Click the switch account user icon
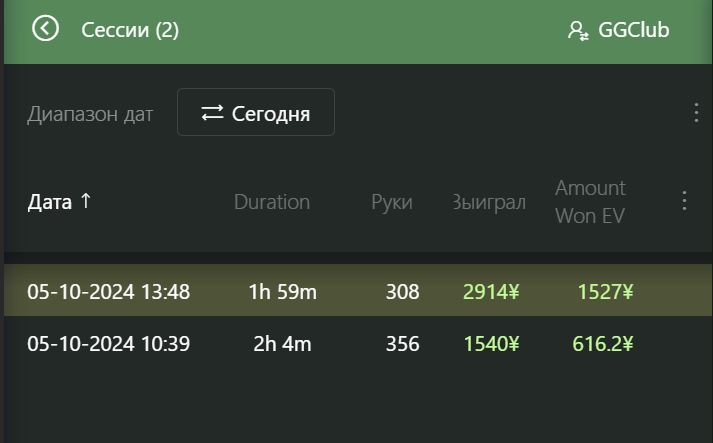This screenshot has height=443, width=713. pyautogui.click(x=578, y=31)
